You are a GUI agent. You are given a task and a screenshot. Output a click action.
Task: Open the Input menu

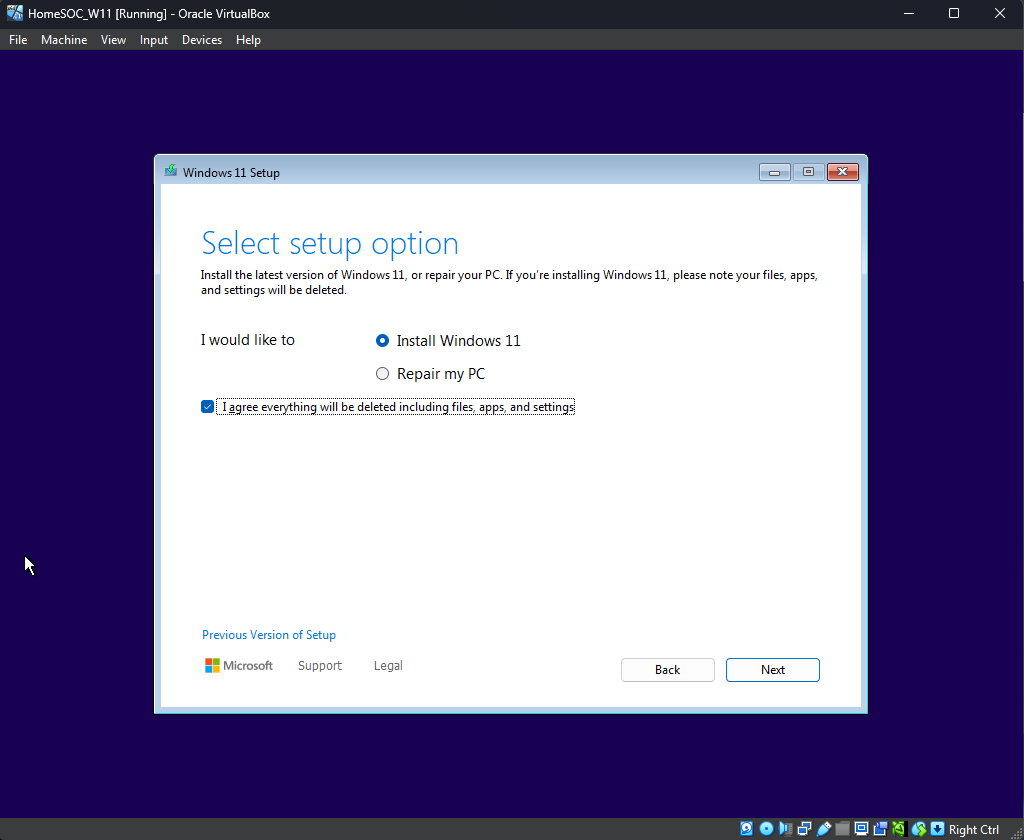click(154, 40)
